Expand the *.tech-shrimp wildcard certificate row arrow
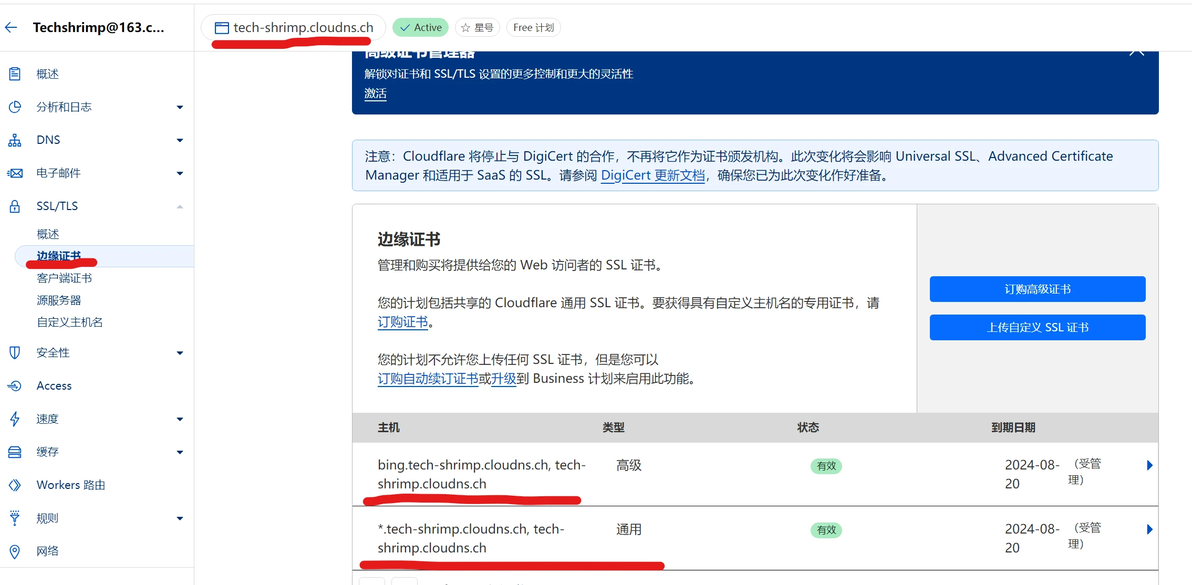The image size is (1192, 585). pos(1150,529)
